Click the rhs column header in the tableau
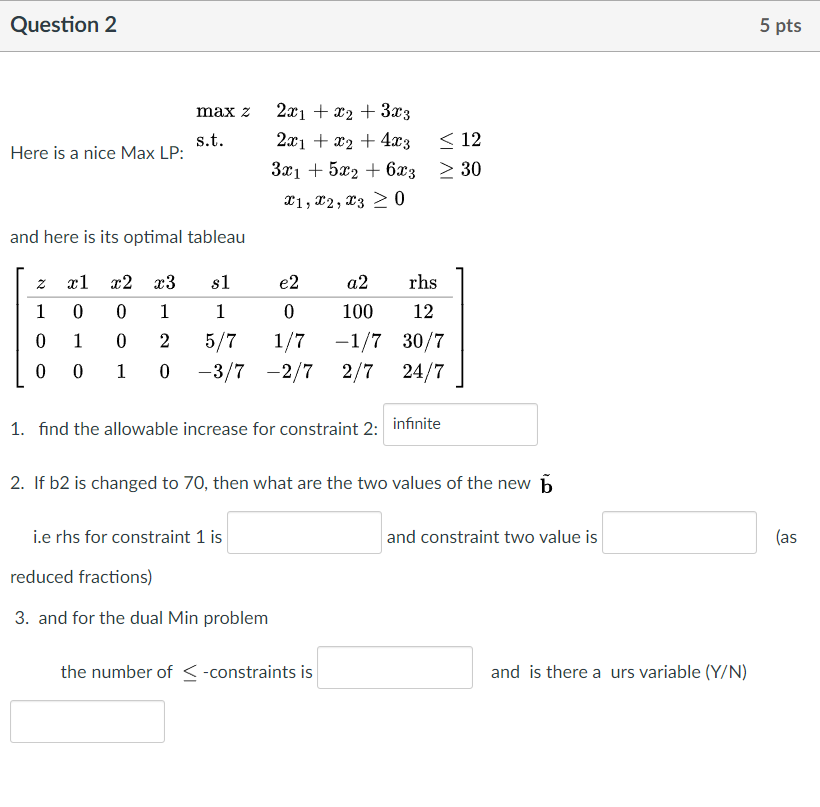The height and width of the screenshot is (807, 820). [422, 282]
